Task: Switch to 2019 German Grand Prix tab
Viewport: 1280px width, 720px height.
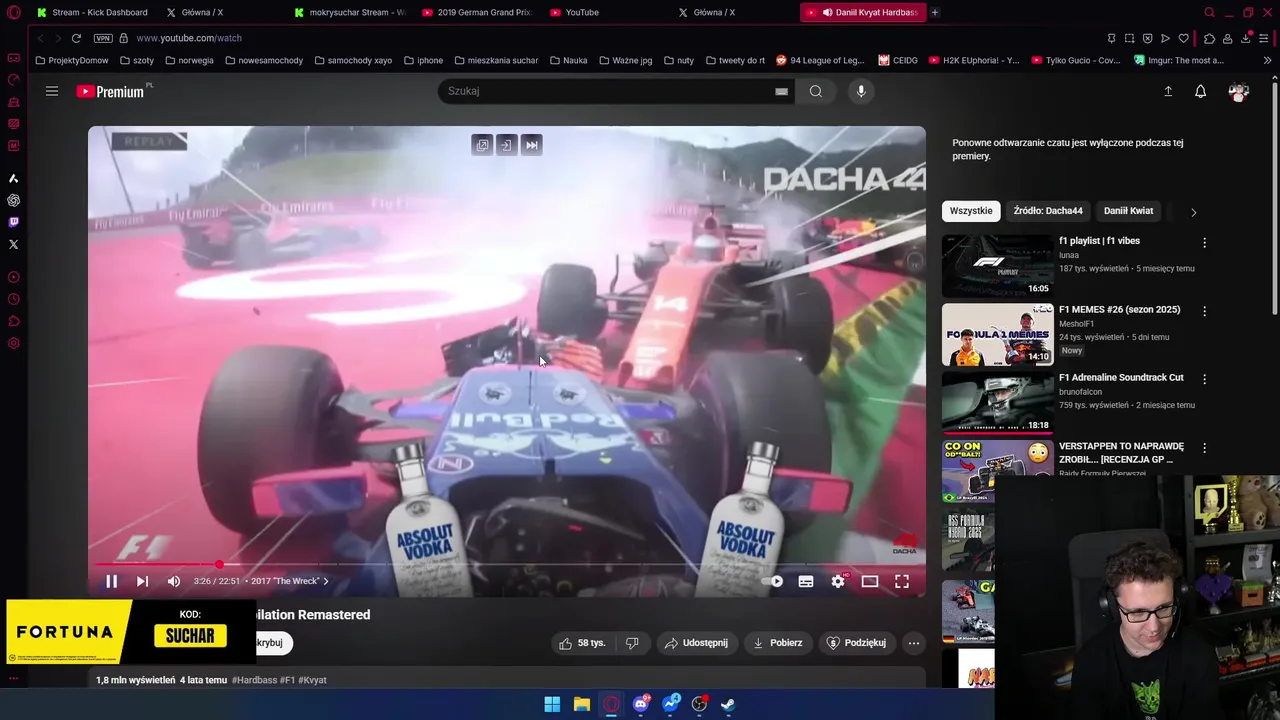Action: [x=478, y=12]
